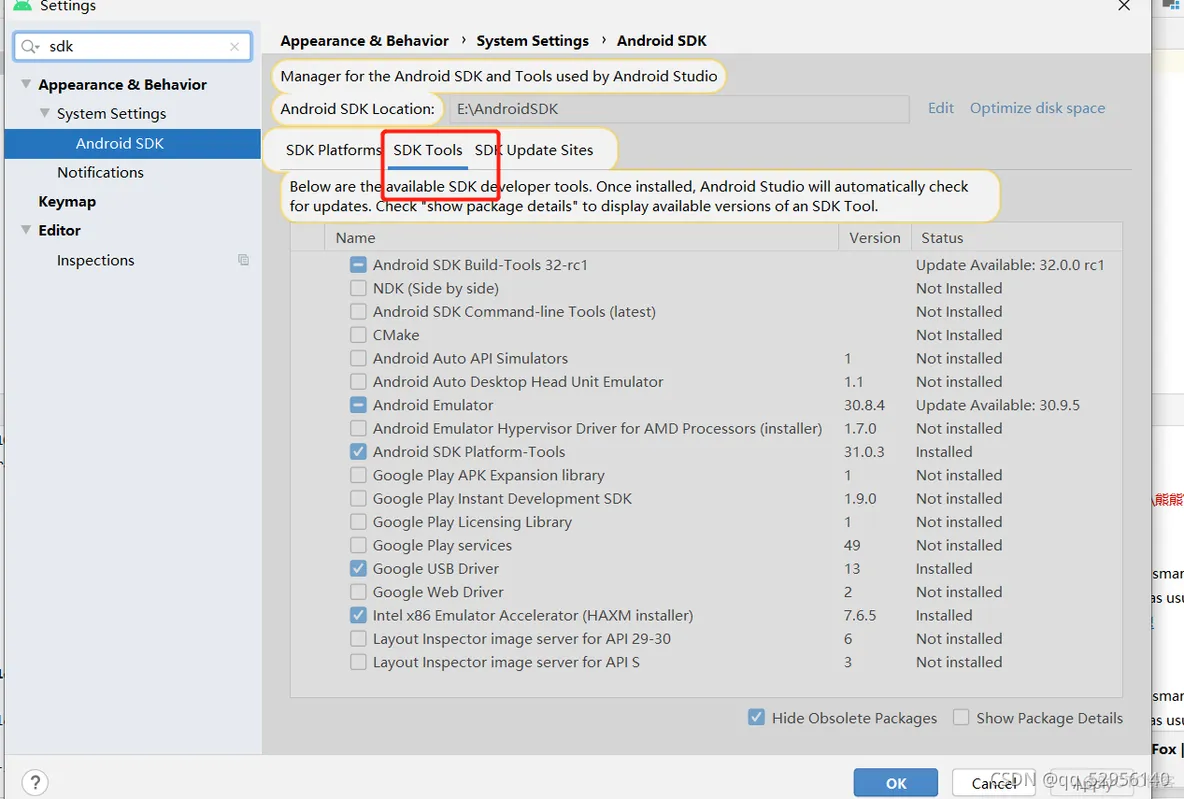The height and width of the screenshot is (799, 1184).
Task: Disable Hide Obsolete Packages option
Action: (756, 717)
